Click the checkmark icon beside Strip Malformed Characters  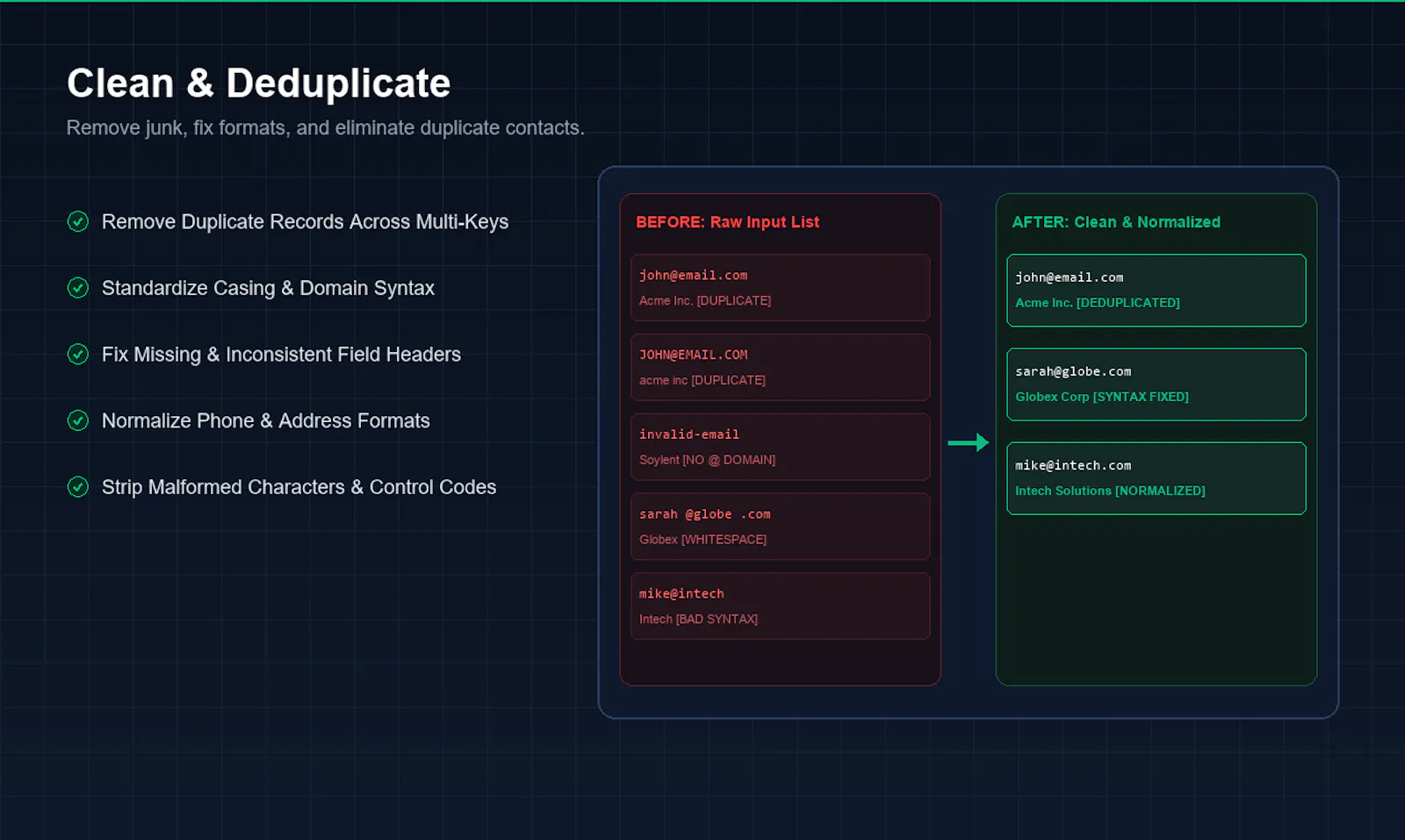tap(78, 486)
